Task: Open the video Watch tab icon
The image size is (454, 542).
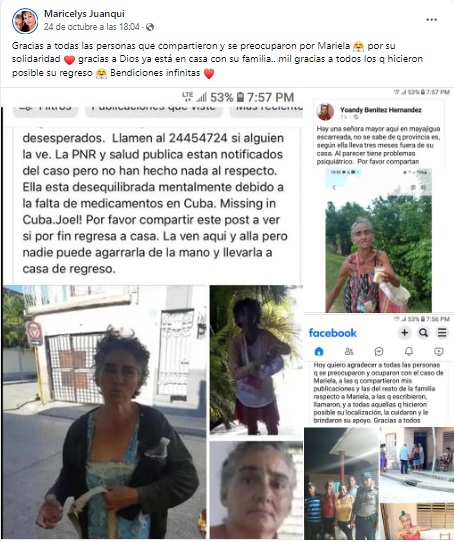Action: [x=438, y=352]
